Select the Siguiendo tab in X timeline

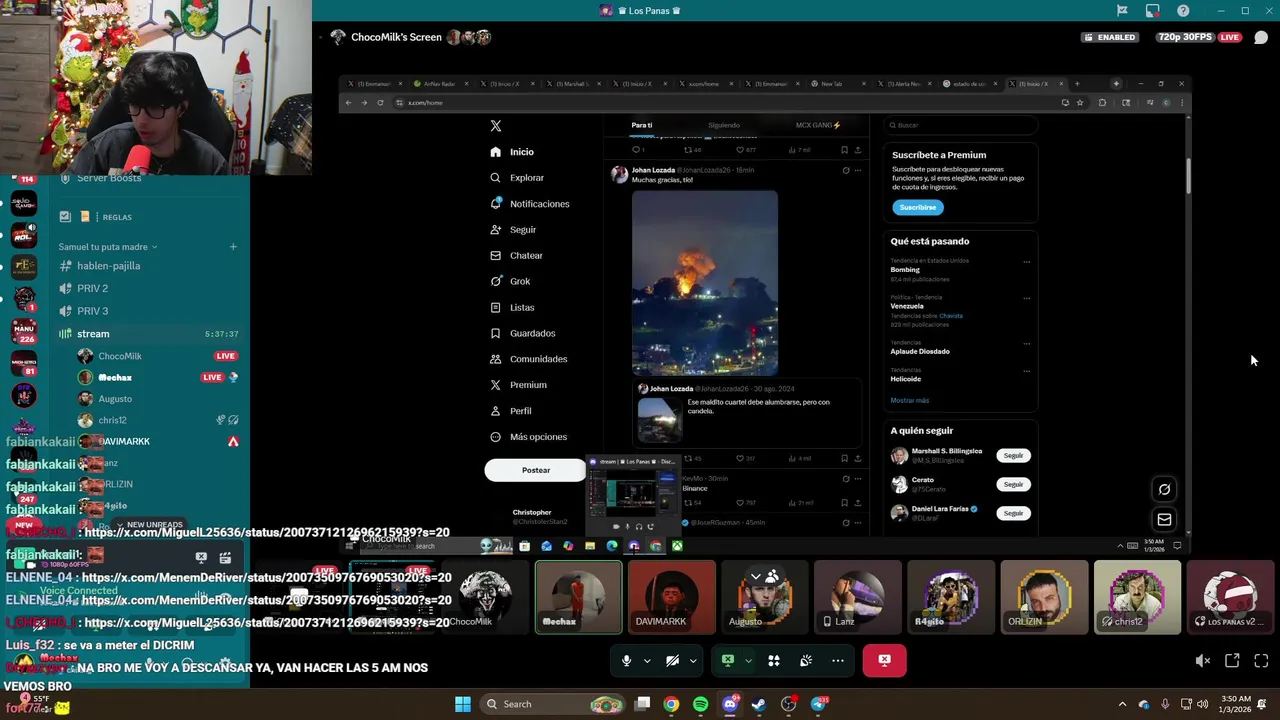click(724, 126)
